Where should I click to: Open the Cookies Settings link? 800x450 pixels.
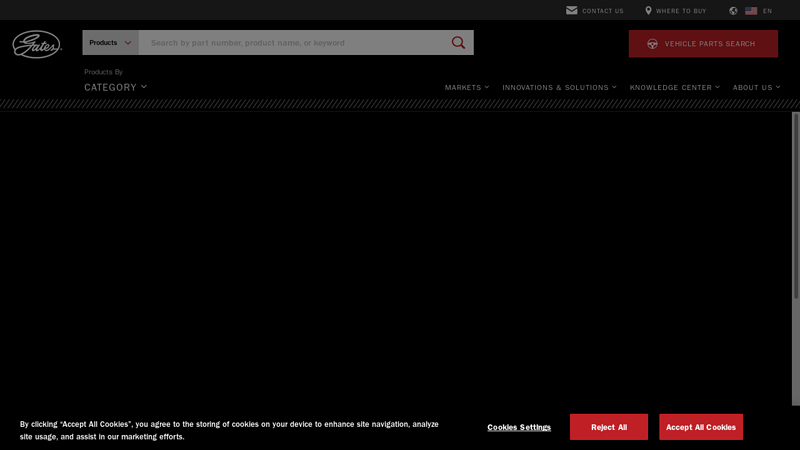click(519, 427)
